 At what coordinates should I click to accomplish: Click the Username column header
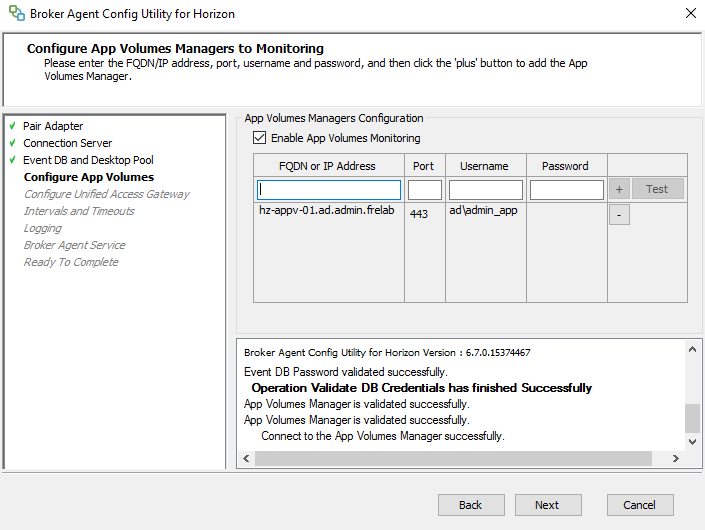point(486,166)
